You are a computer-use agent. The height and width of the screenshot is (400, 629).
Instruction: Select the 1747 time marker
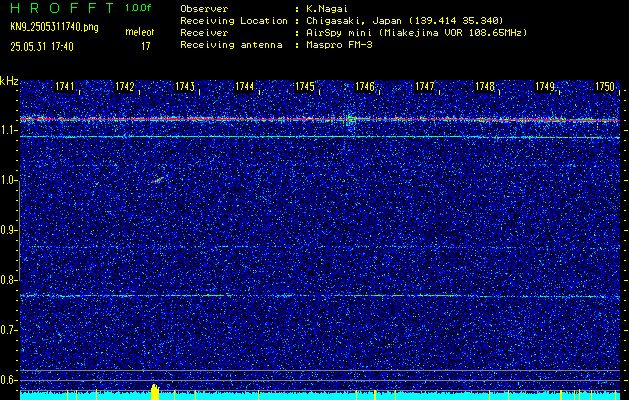(424, 86)
